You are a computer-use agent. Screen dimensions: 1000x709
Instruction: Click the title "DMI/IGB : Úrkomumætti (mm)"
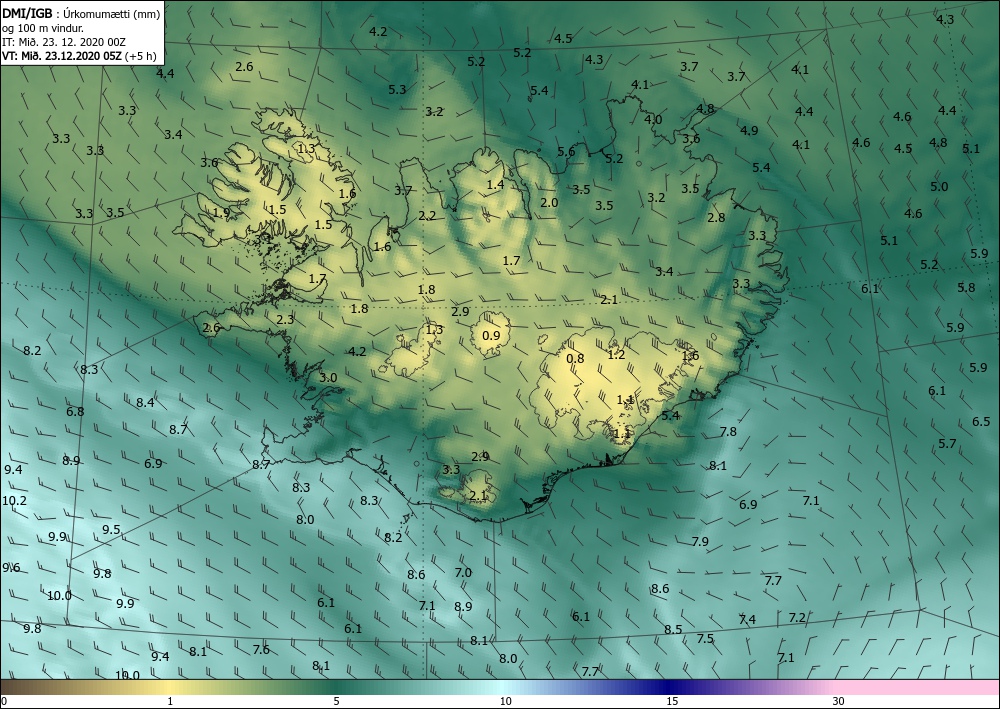(80, 13)
